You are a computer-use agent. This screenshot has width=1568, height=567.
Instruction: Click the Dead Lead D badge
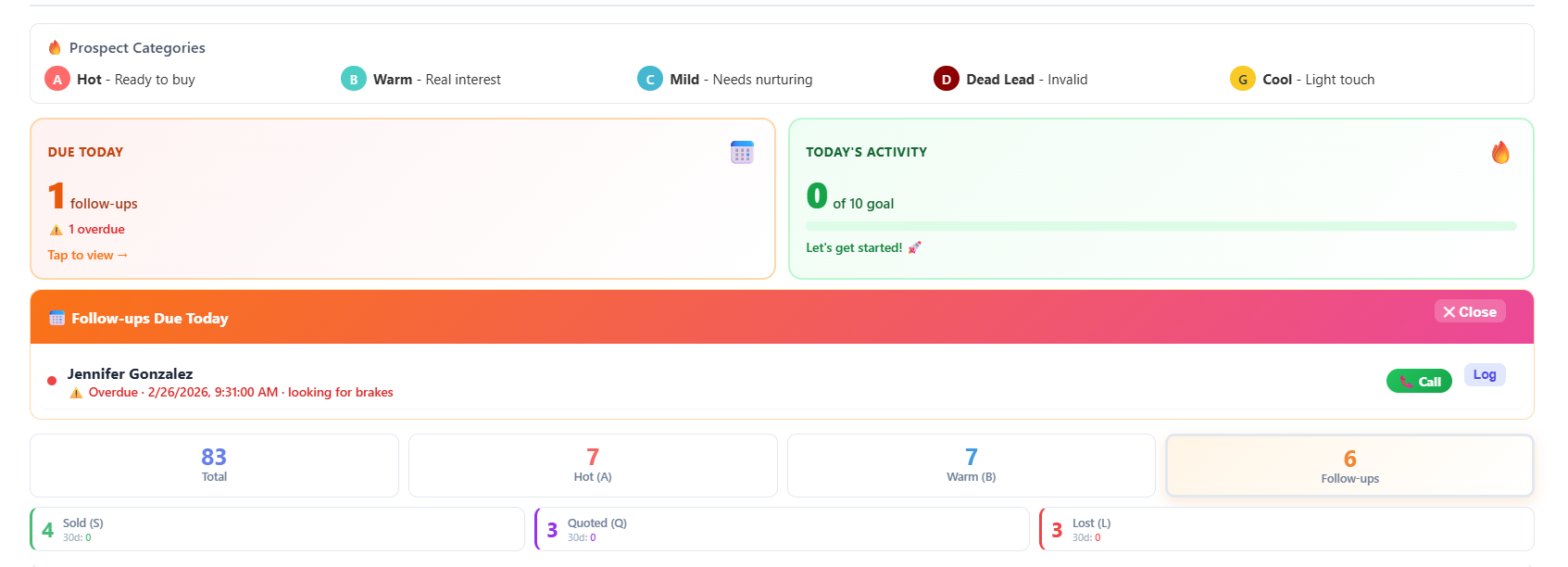(947, 79)
